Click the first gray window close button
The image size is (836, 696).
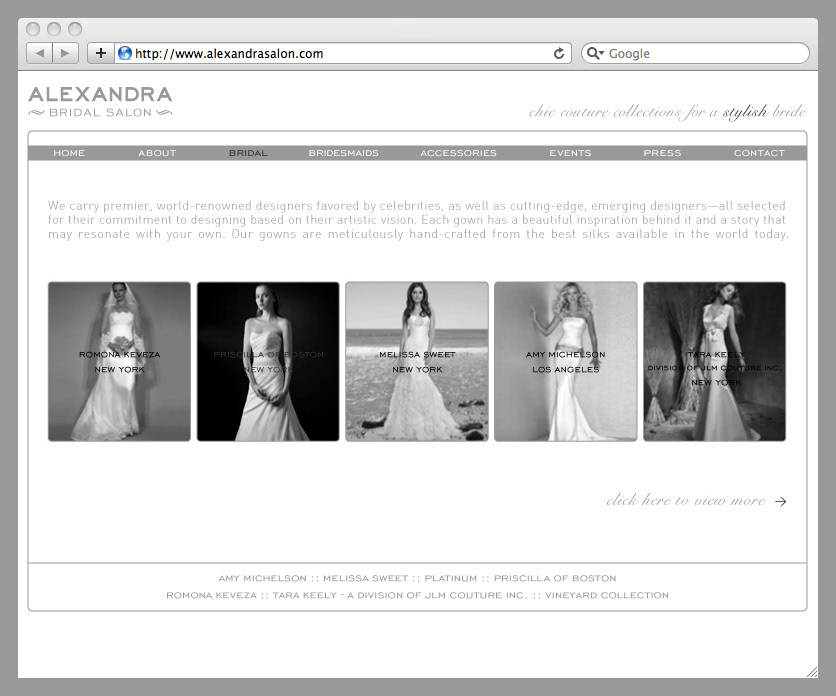click(33, 29)
